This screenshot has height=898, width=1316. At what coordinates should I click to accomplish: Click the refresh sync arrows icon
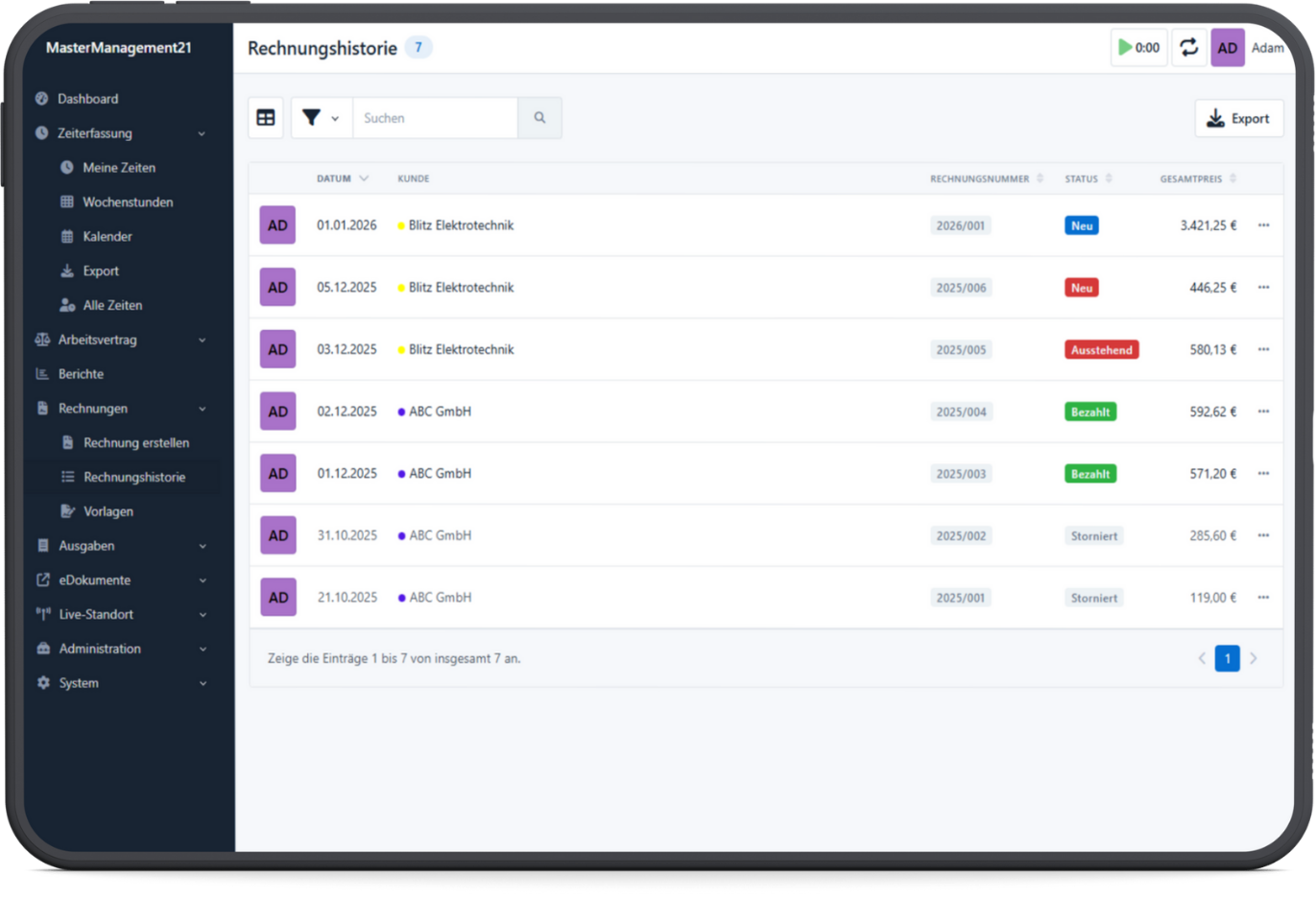(x=1188, y=48)
